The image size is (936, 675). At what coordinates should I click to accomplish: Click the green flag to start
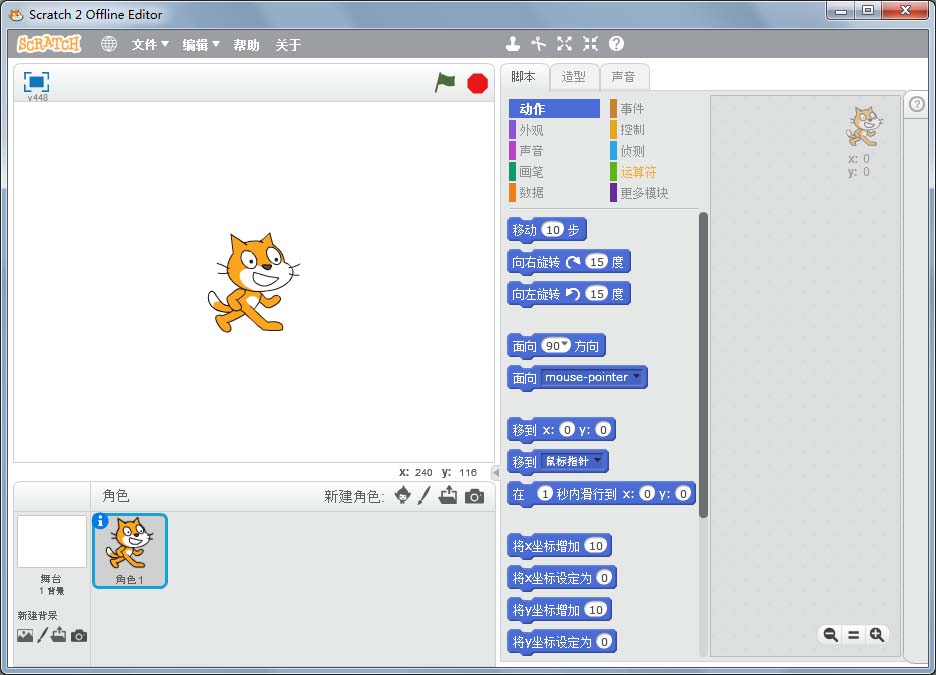point(445,83)
